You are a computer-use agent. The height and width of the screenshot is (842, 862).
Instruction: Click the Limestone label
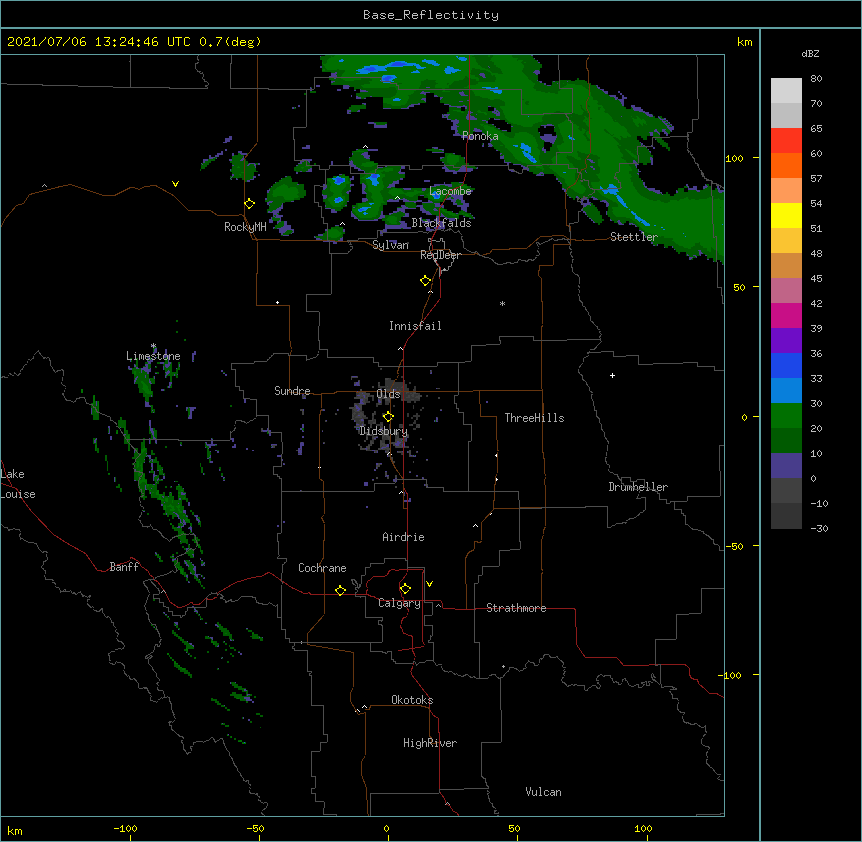(153, 356)
